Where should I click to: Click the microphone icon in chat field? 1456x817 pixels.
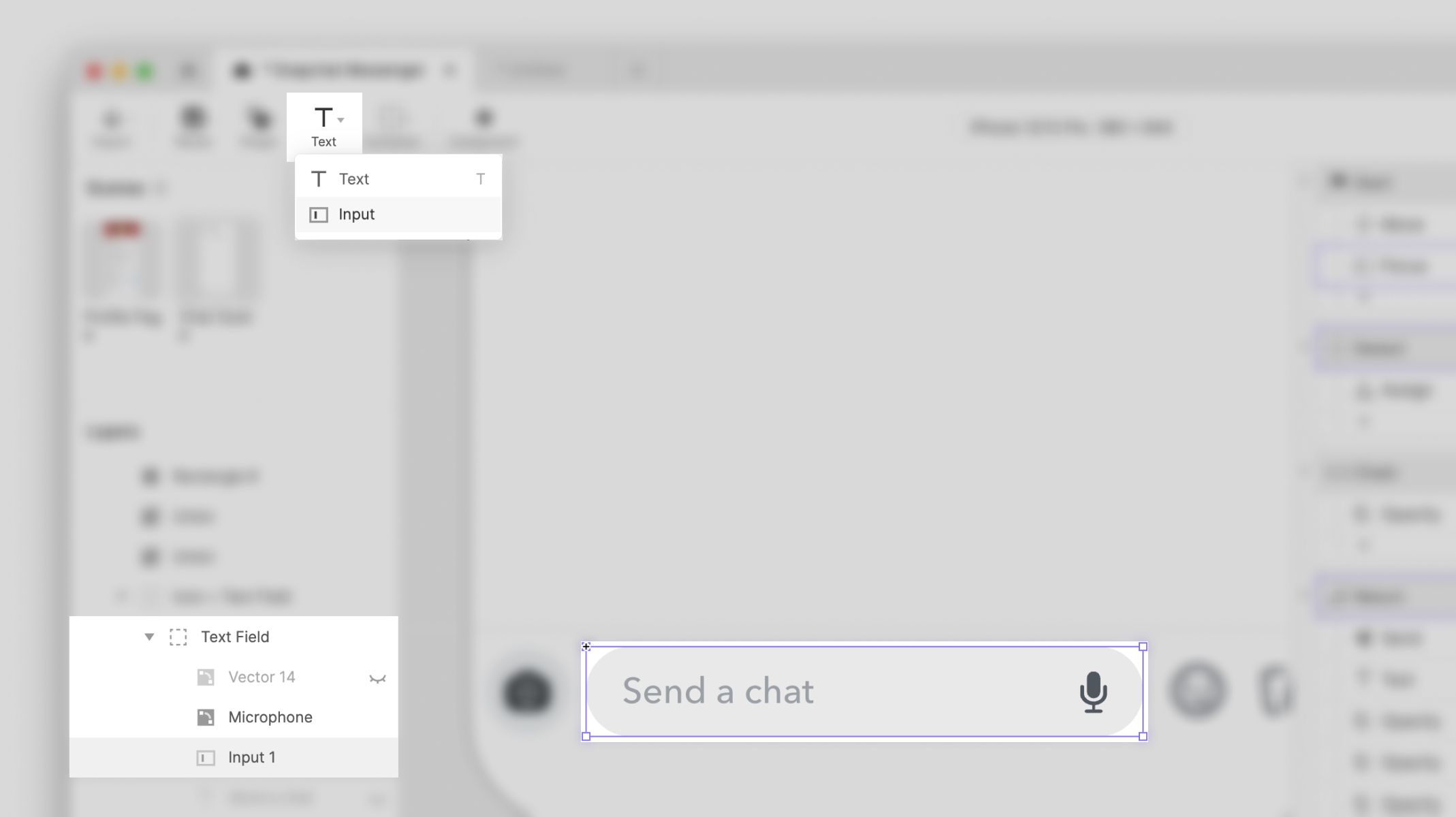click(x=1093, y=691)
